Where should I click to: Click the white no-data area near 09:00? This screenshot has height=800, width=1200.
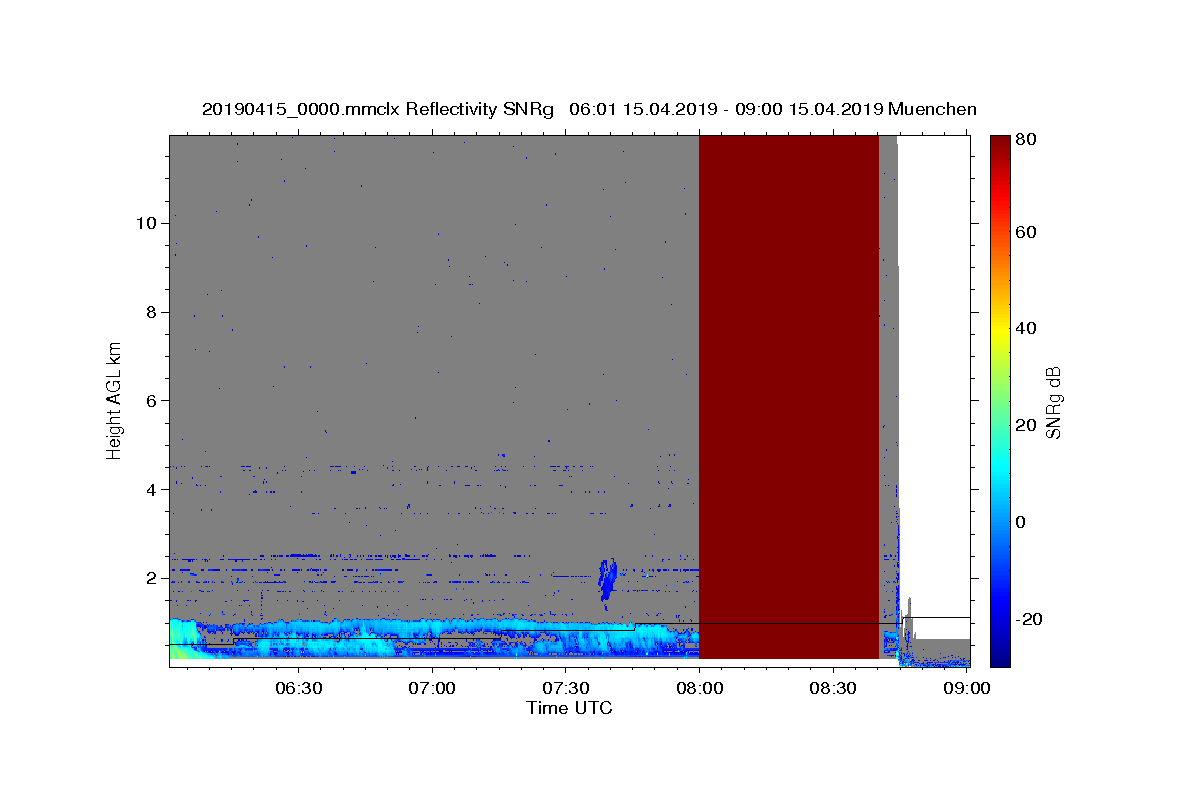(935, 375)
